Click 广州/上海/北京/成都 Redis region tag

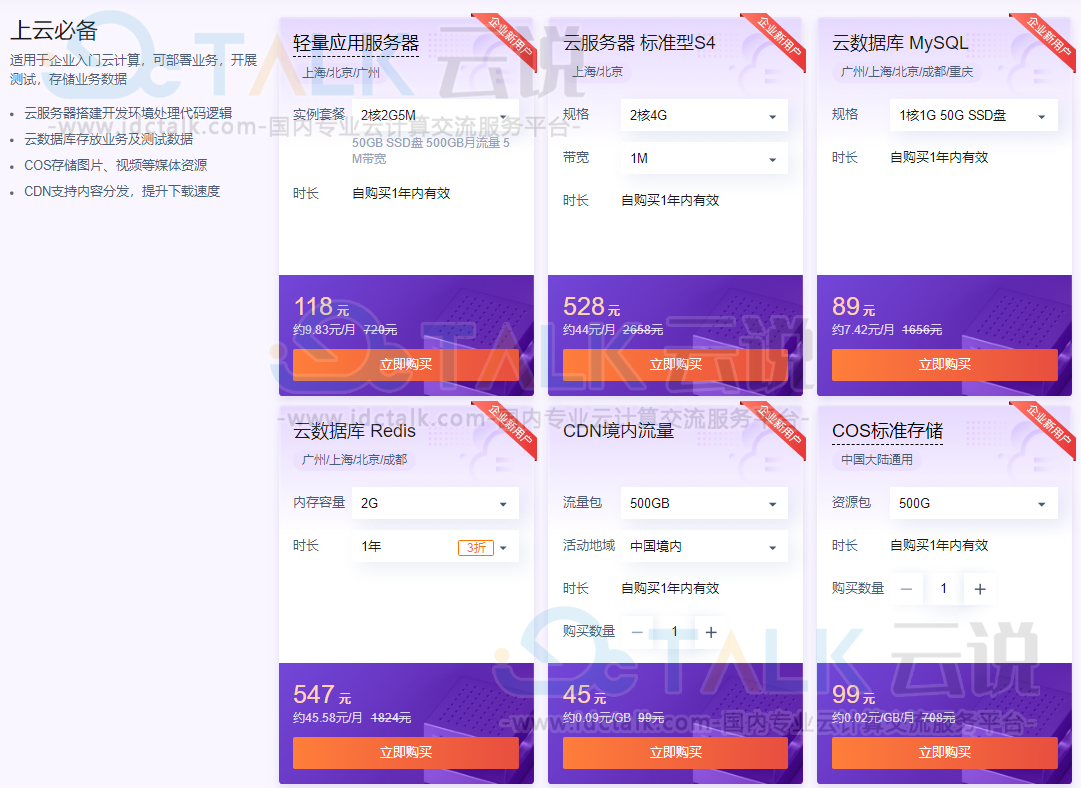tap(354, 460)
